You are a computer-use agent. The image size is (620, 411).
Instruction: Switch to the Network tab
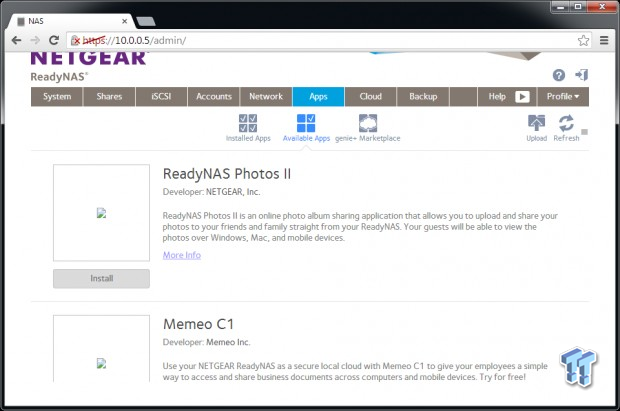pyautogui.click(x=266, y=97)
